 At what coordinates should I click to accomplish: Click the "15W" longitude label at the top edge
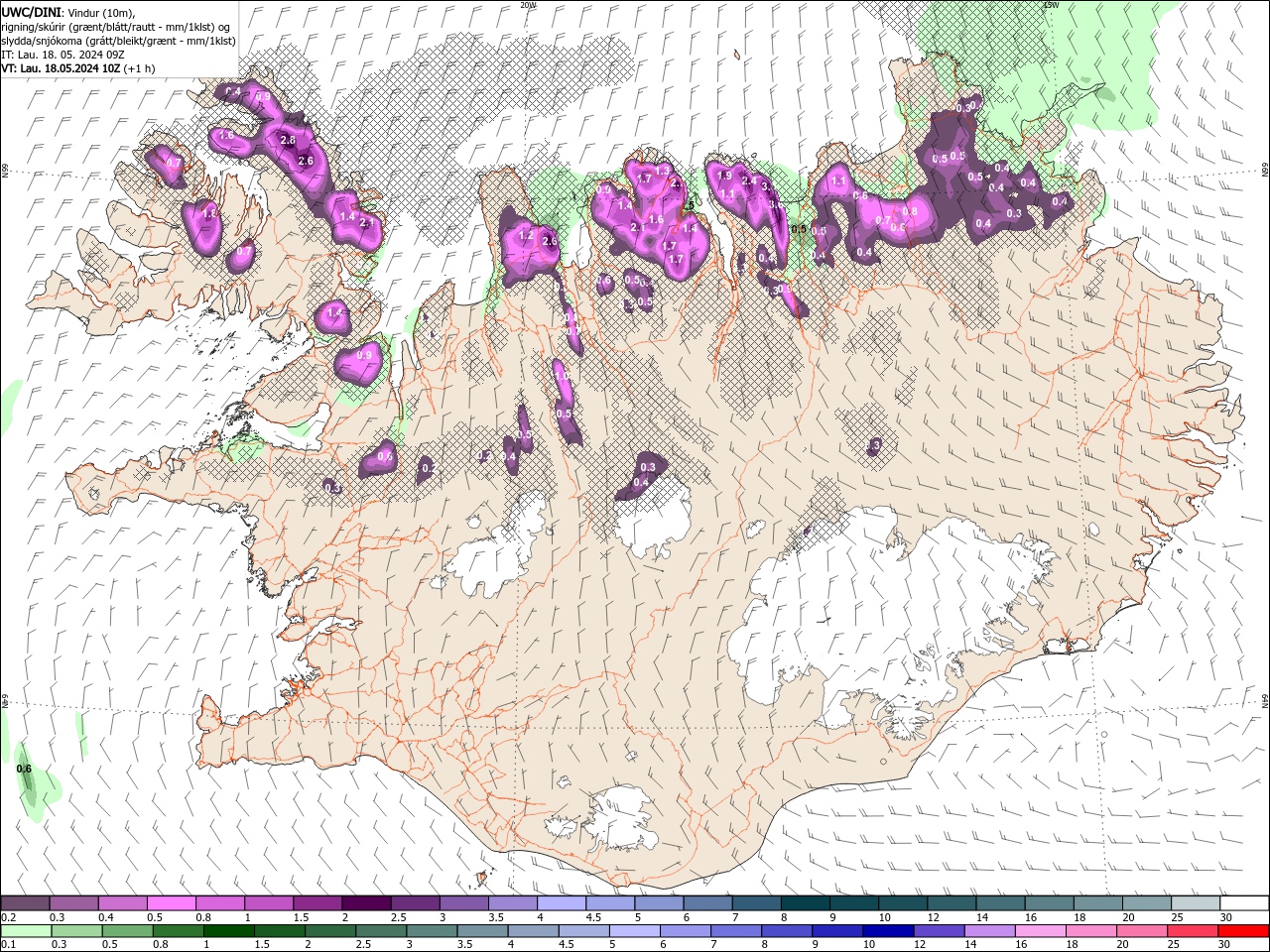[1051, 5]
